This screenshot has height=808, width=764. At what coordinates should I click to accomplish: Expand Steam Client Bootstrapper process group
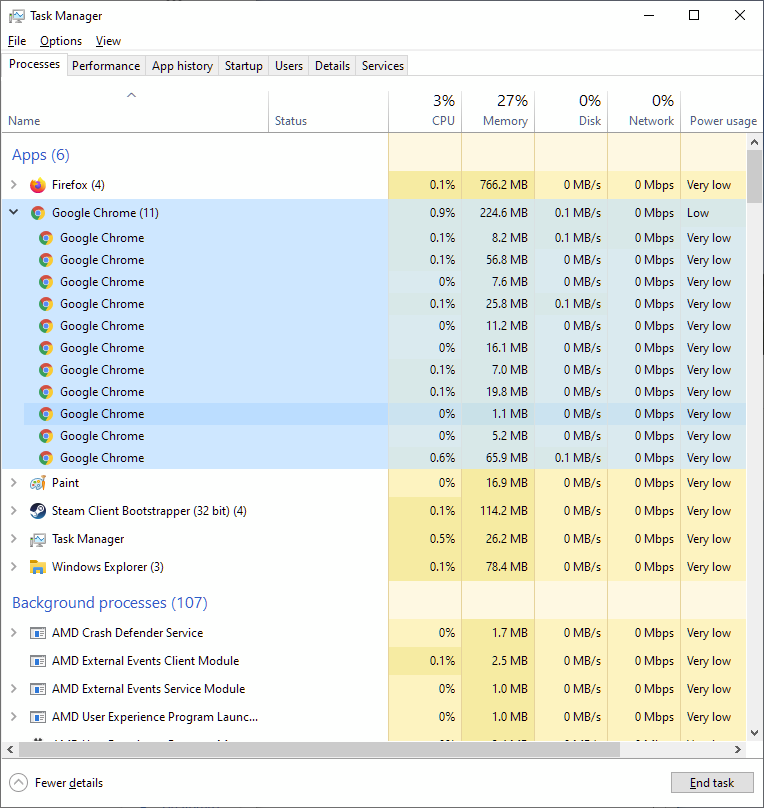(x=14, y=511)
